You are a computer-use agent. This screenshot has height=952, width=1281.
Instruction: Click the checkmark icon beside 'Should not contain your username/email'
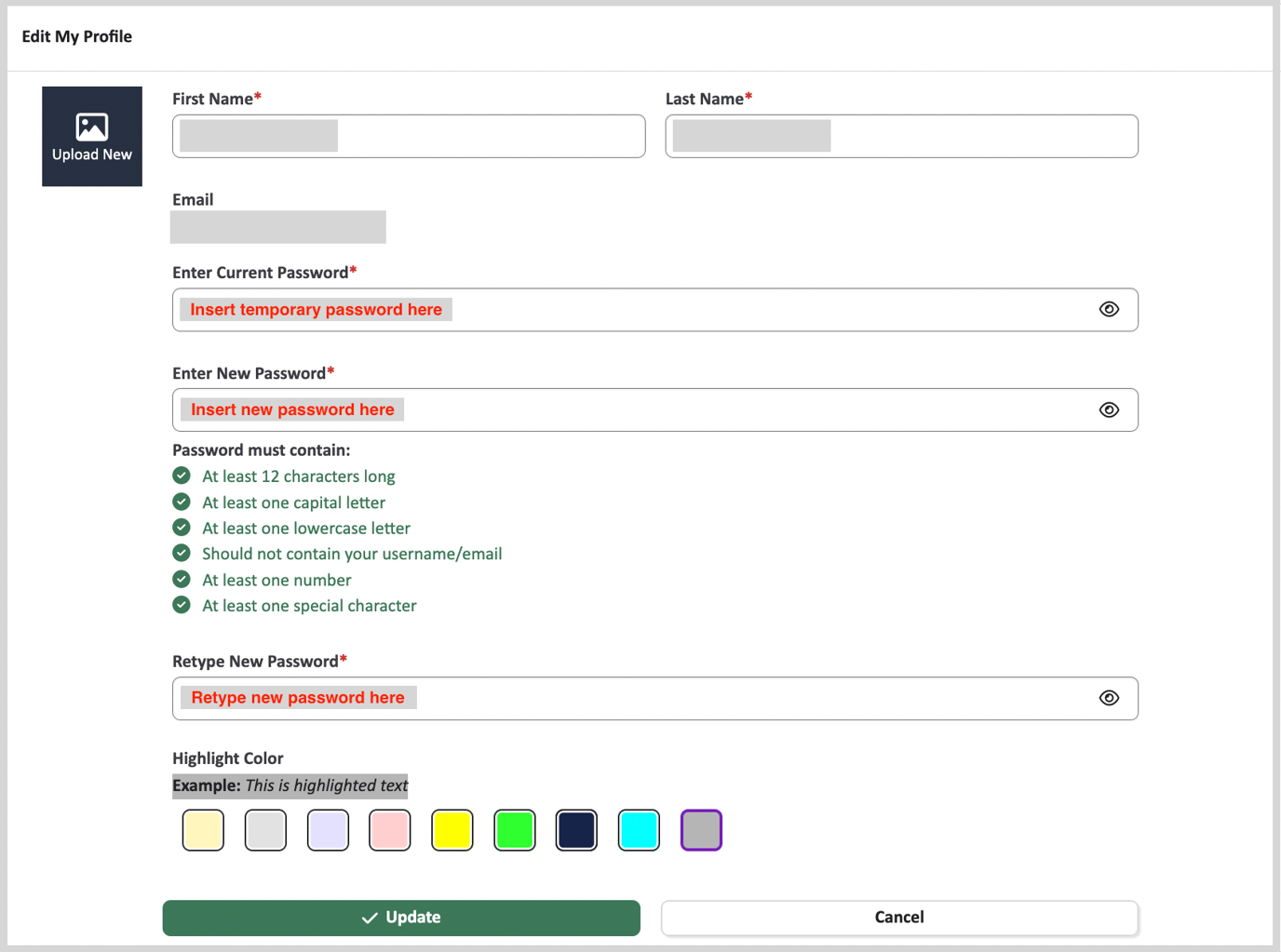click(182, 553)
